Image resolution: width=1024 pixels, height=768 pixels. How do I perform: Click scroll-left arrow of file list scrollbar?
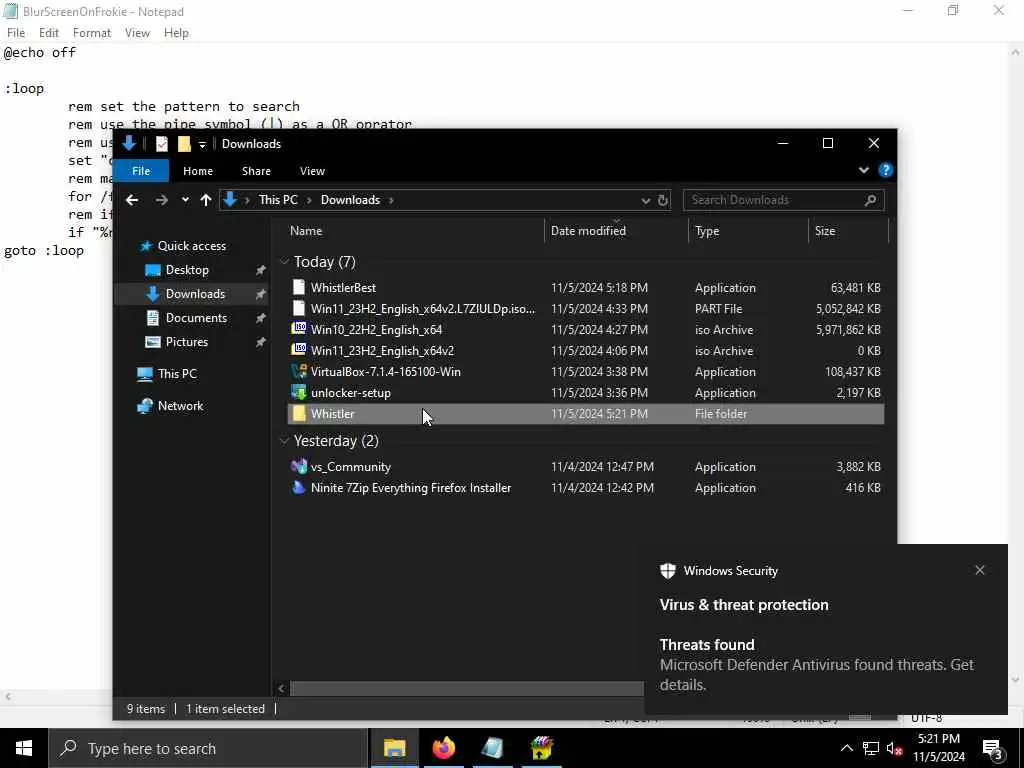tap(281, 688)
